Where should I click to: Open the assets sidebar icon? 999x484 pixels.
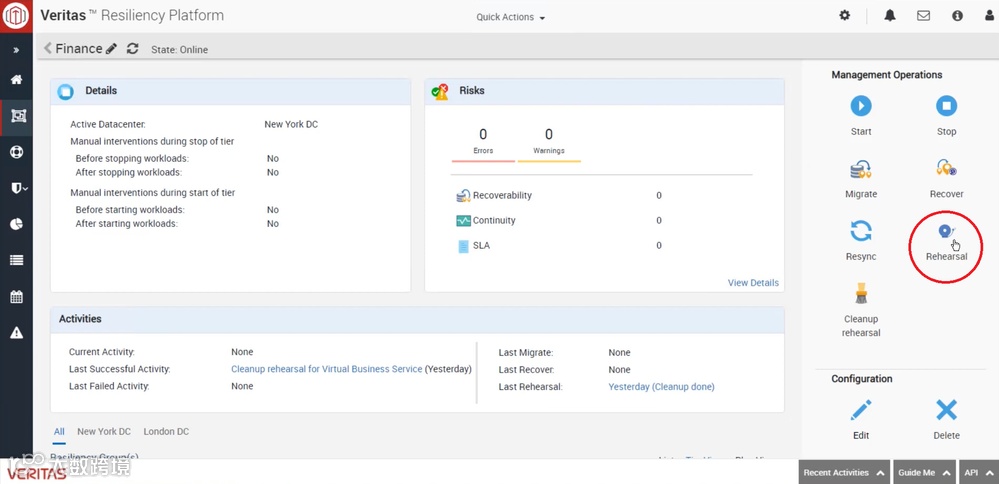tap(17, 117)
